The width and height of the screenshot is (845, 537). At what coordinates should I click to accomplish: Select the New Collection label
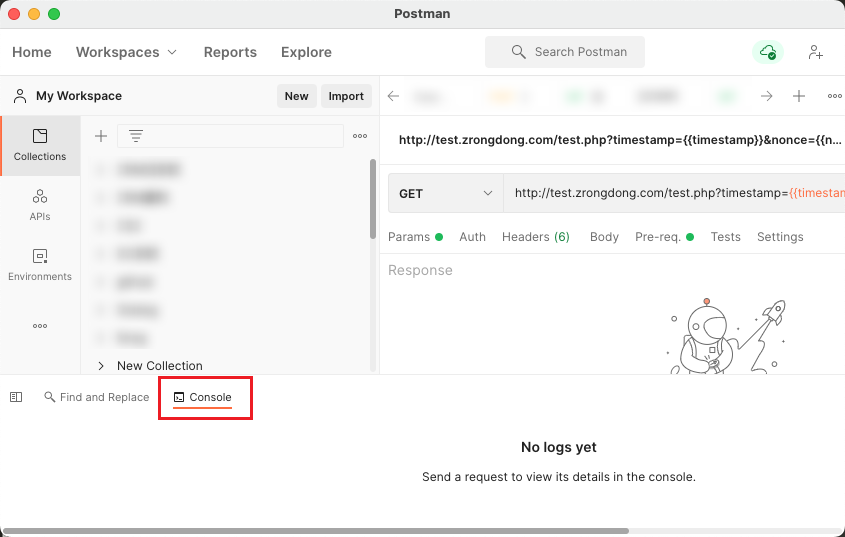pyautogui.click(x=160, y=366)
